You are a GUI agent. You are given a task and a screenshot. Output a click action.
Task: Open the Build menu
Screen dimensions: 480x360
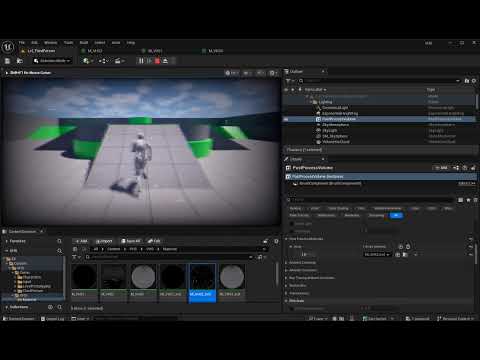[x=84, y=43]
